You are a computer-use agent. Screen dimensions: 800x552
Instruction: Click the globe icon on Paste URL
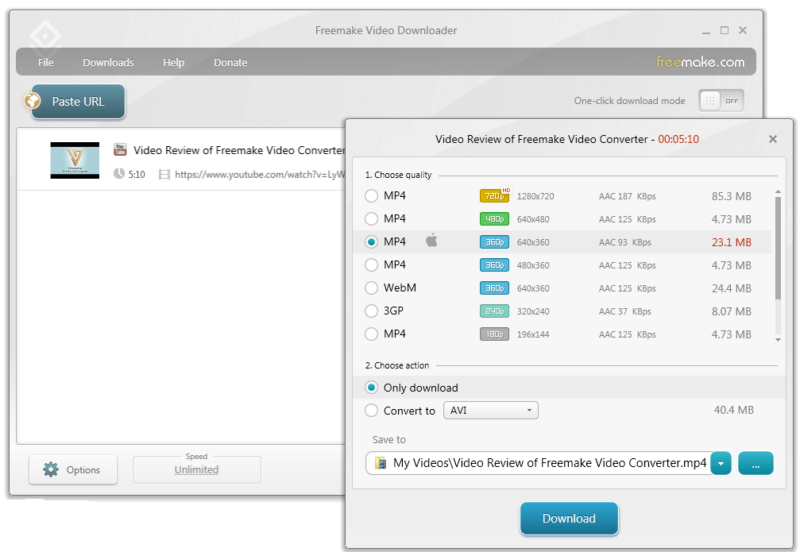[32, 101]
